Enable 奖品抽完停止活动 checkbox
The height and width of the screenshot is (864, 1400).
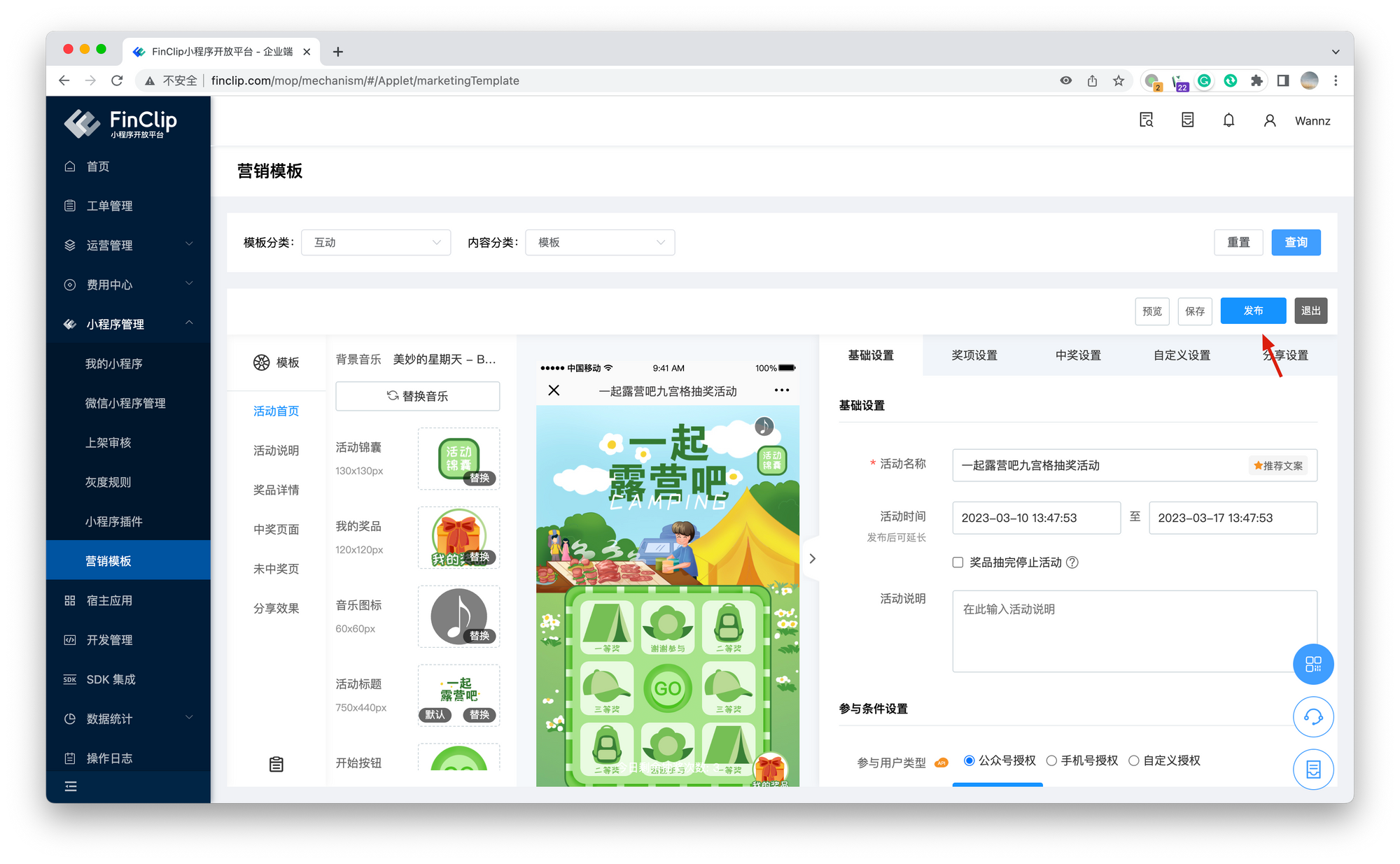click(958, 562)
